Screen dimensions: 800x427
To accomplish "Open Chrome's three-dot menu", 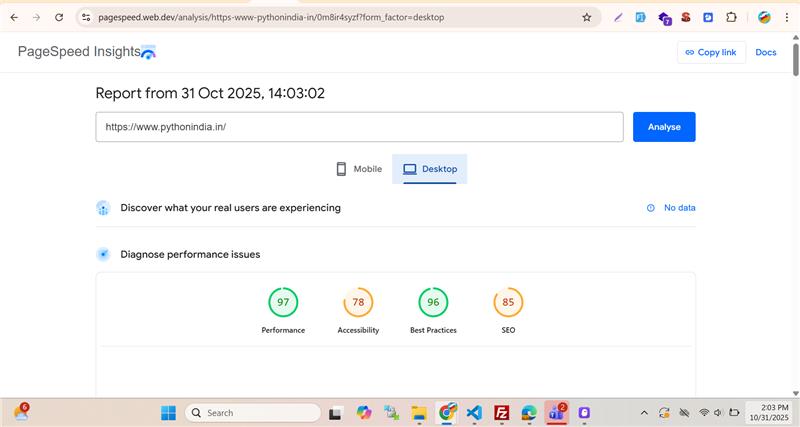I will [787, 17].
